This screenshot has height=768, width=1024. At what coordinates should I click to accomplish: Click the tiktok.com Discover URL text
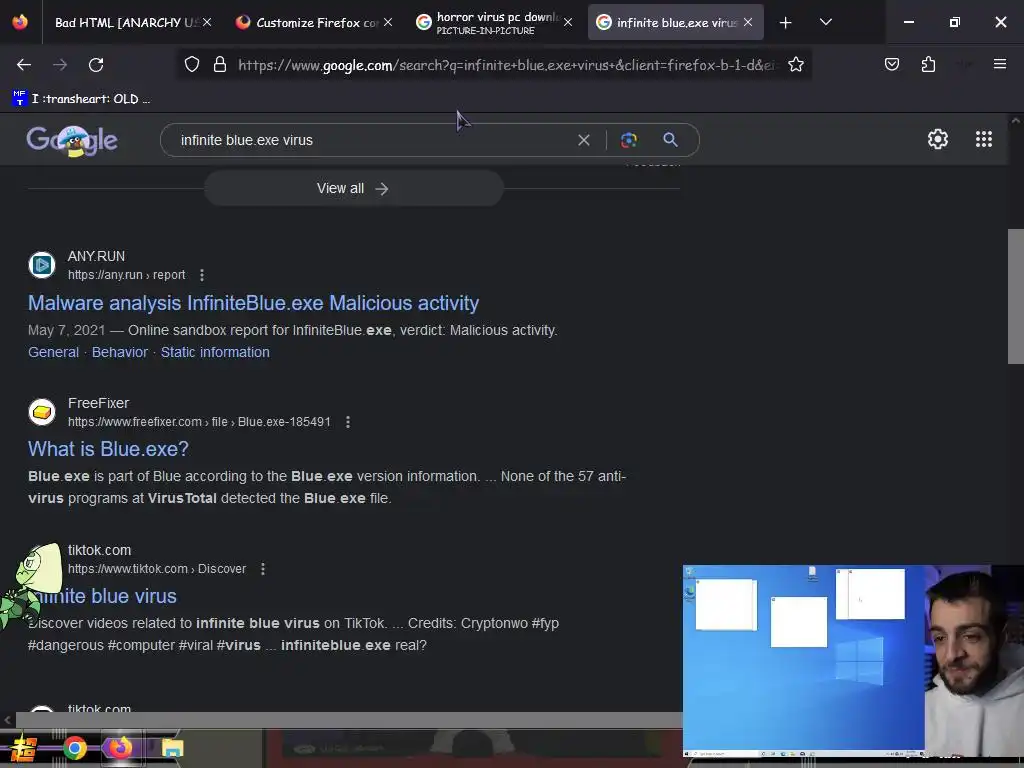(157, 569)
